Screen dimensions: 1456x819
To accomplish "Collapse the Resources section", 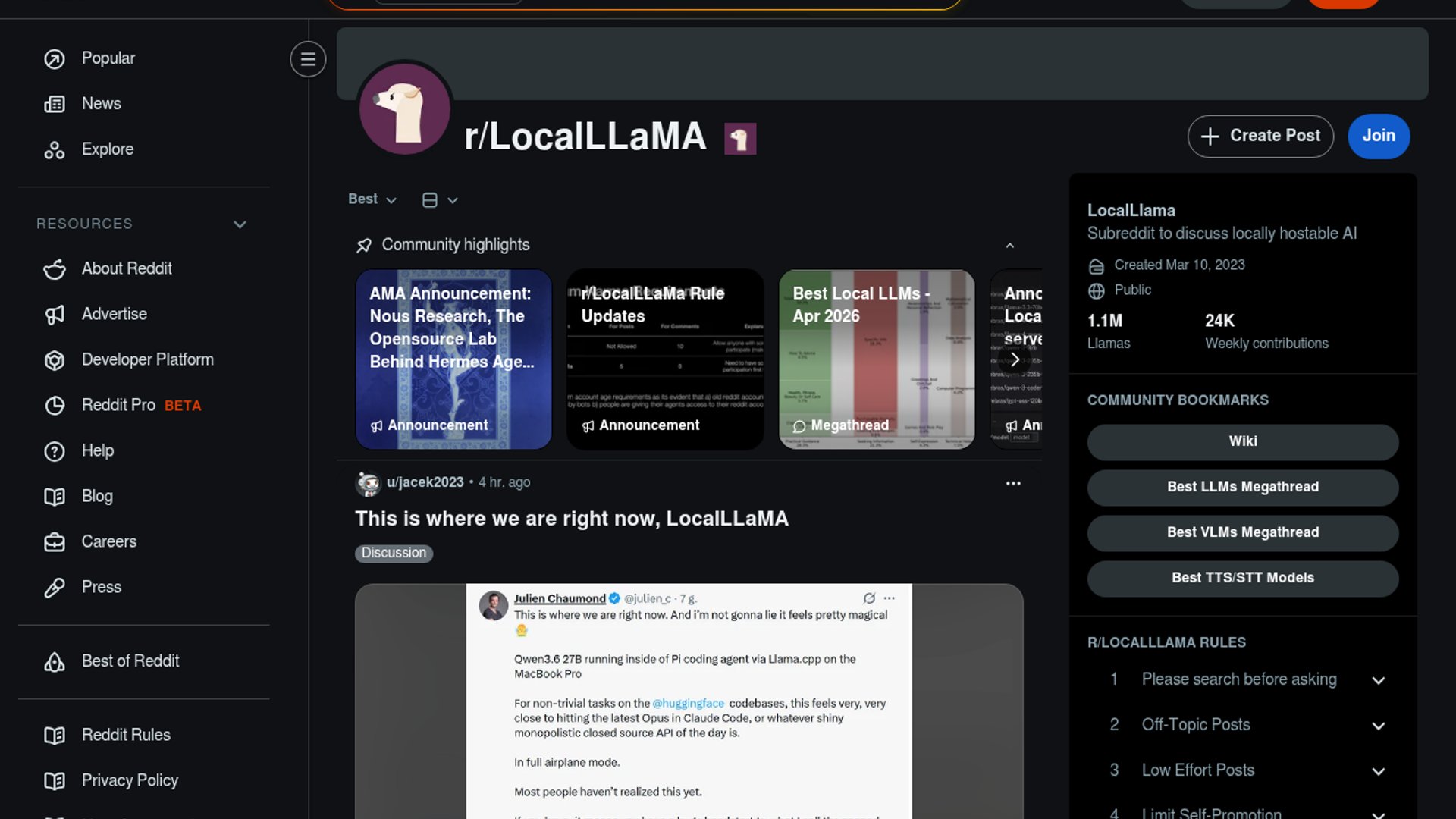I will click(240, 224).
